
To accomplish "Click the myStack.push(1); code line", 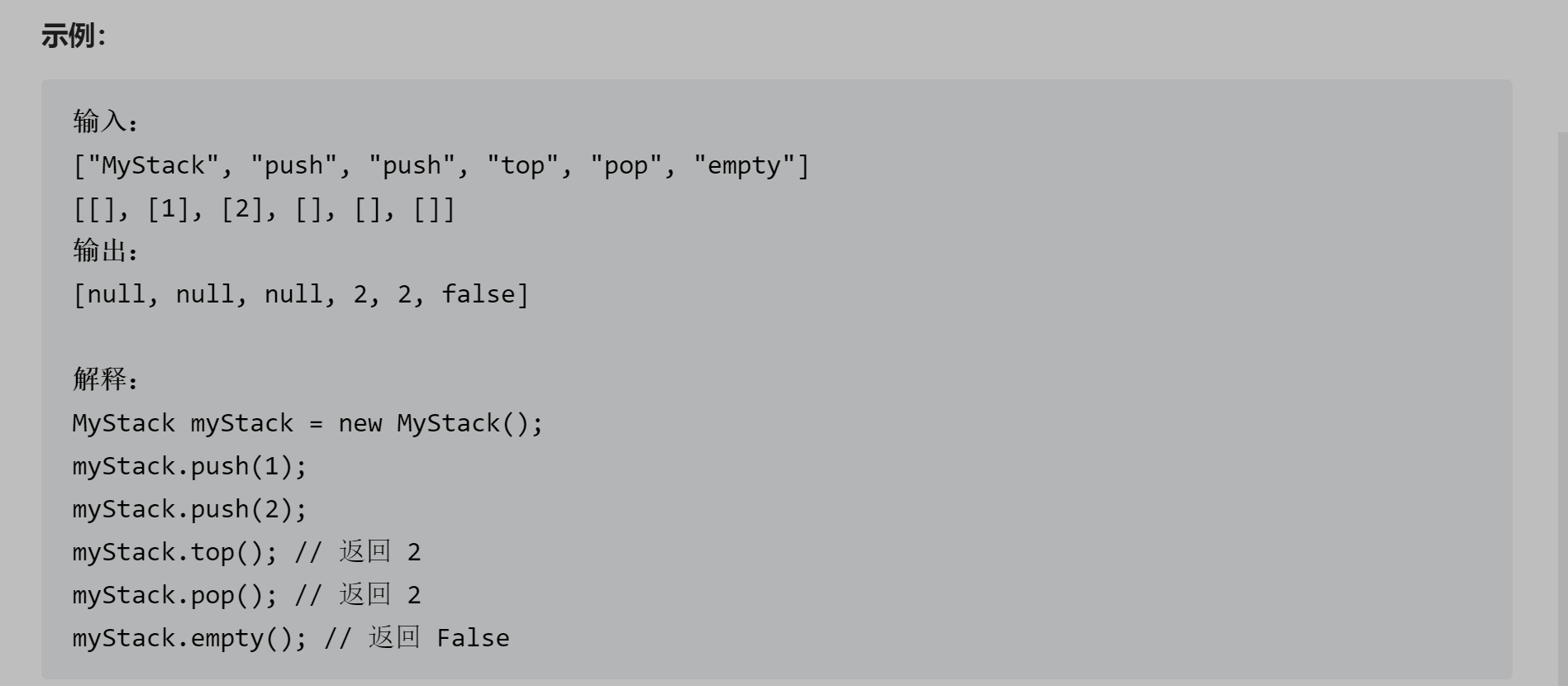I will pyautogui.click(x=189, y=466).
